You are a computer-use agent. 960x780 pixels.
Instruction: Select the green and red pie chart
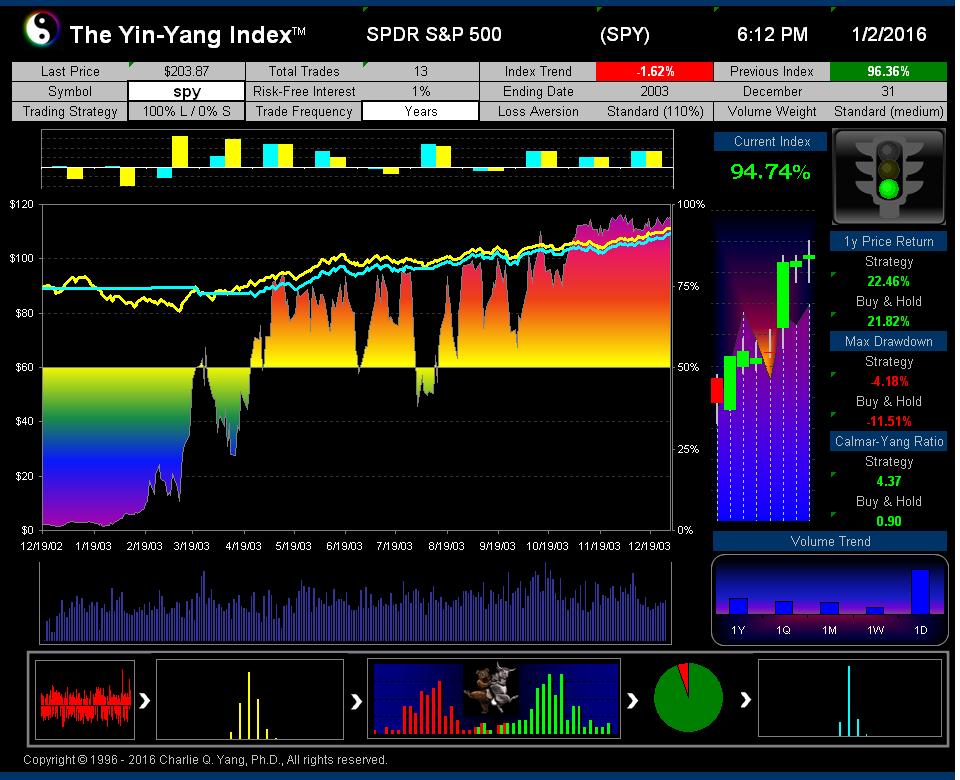pyautogui.click(x=689, y=697)
